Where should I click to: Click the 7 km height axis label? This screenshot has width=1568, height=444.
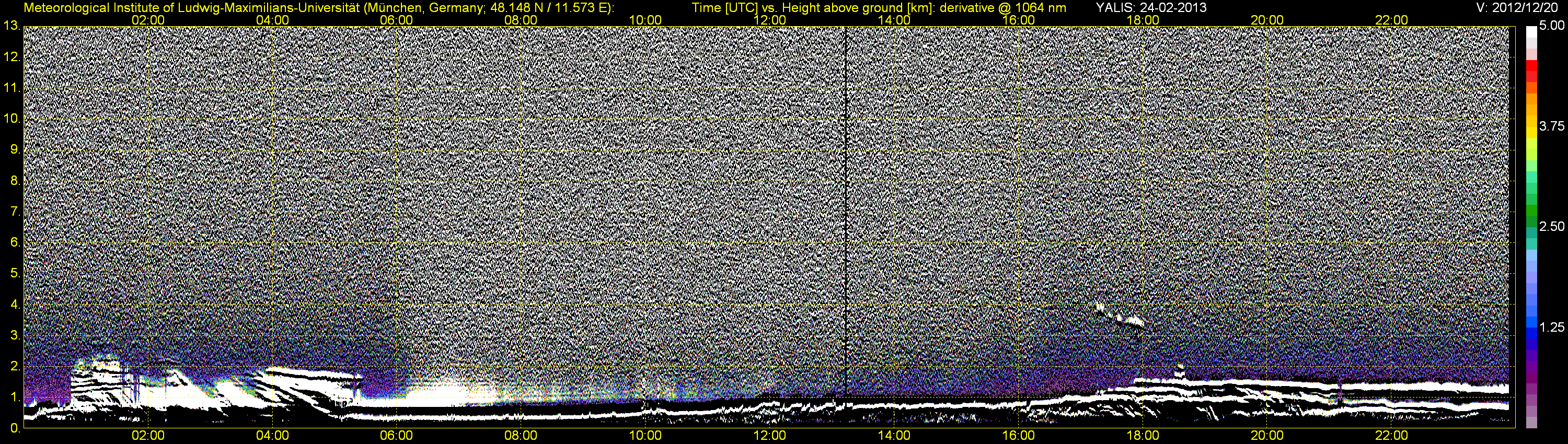(15, 212)
